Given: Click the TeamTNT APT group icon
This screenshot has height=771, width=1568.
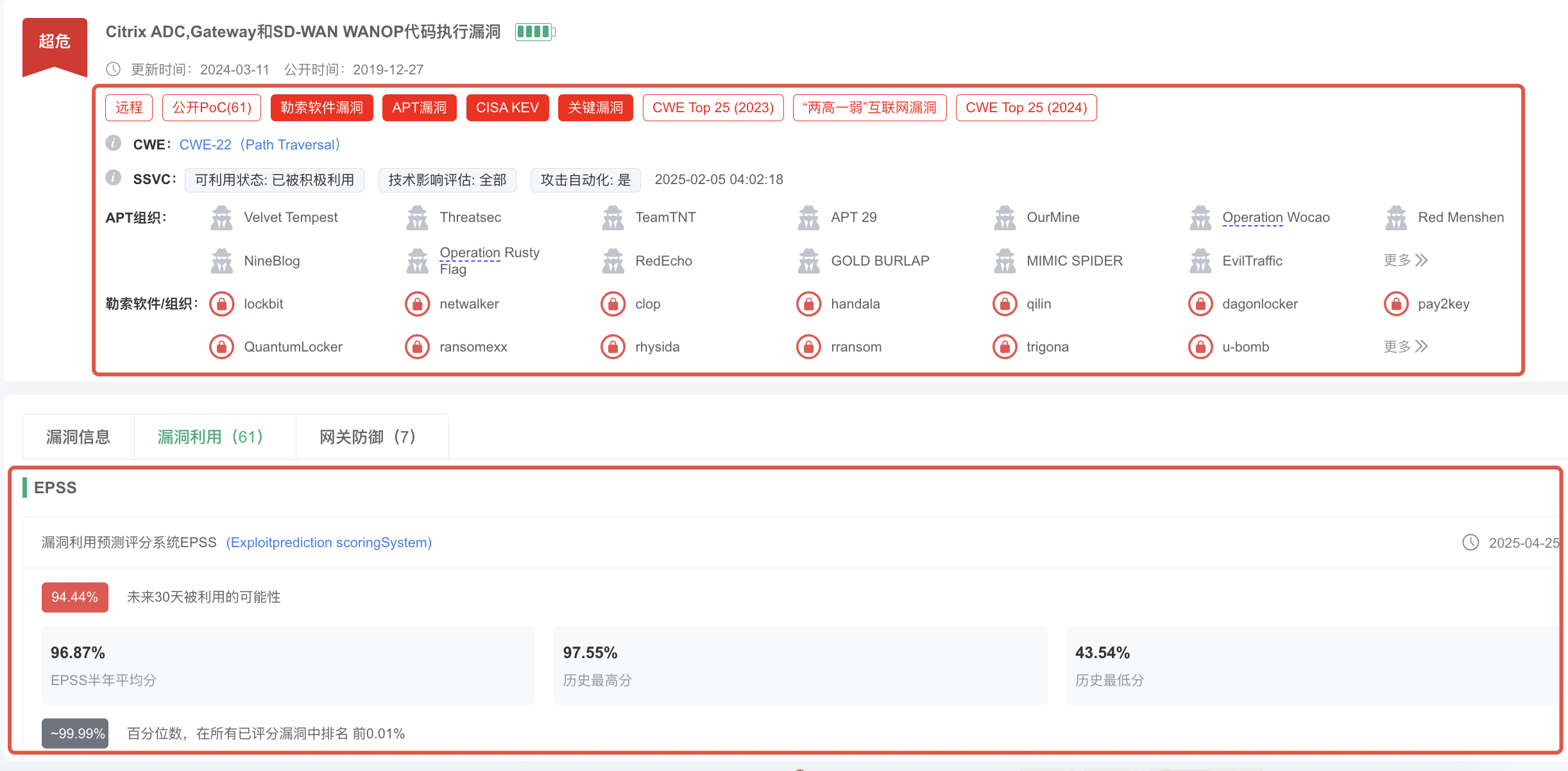Looking at the screenshot, I should (613, 218).
